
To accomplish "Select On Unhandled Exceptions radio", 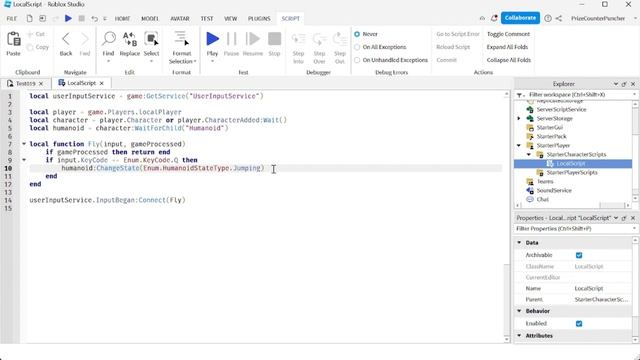I will [357, 60].
